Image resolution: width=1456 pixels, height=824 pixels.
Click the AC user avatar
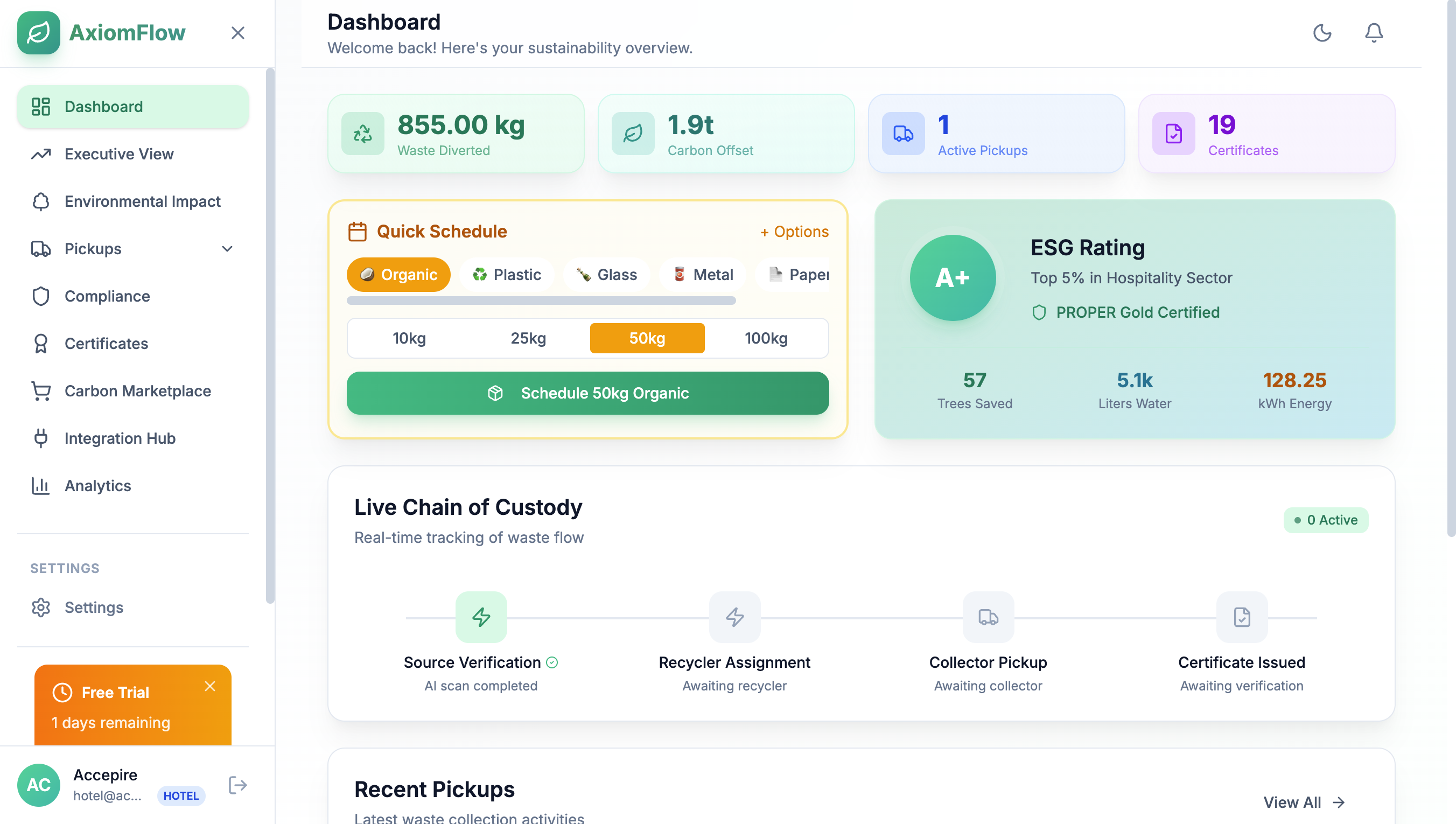(x=38, y=786)
